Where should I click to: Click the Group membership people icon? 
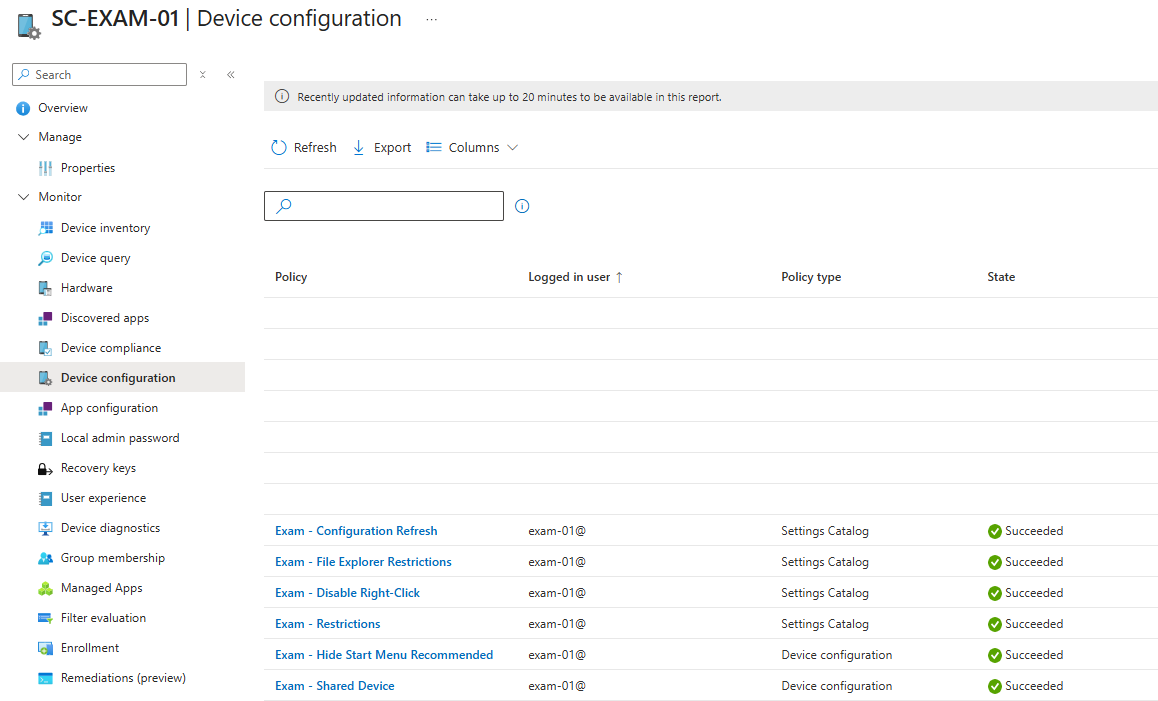click(45, 558)
